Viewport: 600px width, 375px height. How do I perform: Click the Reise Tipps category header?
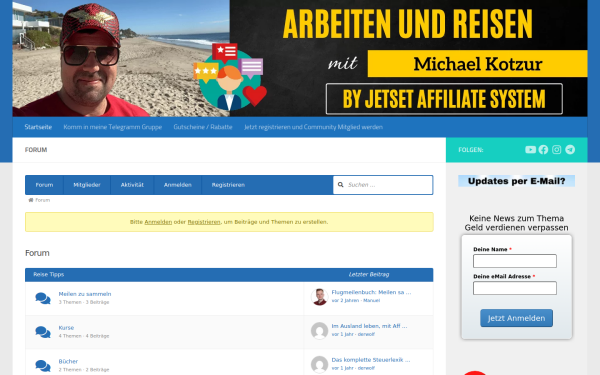(x=49, y=274)
